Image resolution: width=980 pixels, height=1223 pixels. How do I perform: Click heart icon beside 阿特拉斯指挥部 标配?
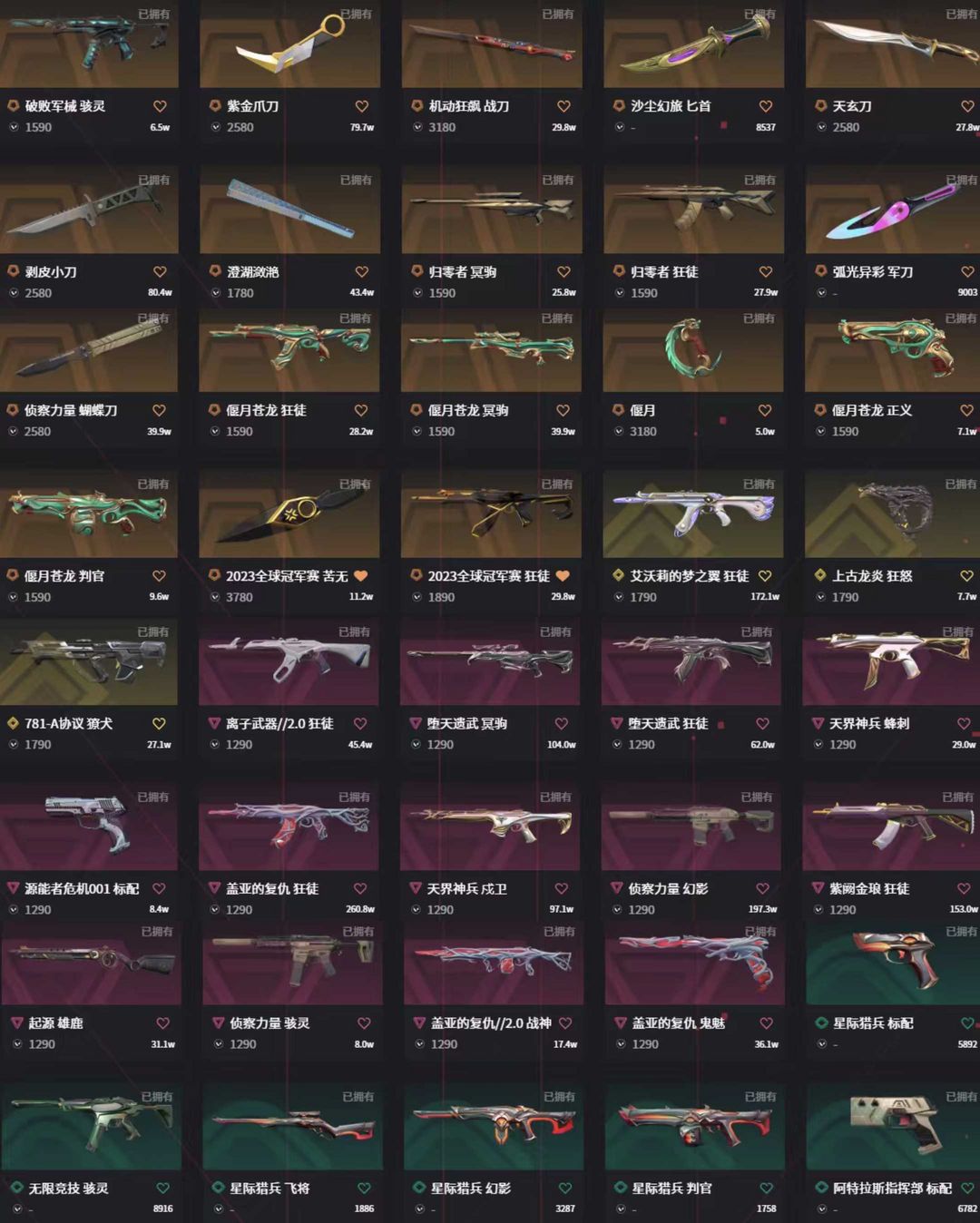[x=967, y=1188]
